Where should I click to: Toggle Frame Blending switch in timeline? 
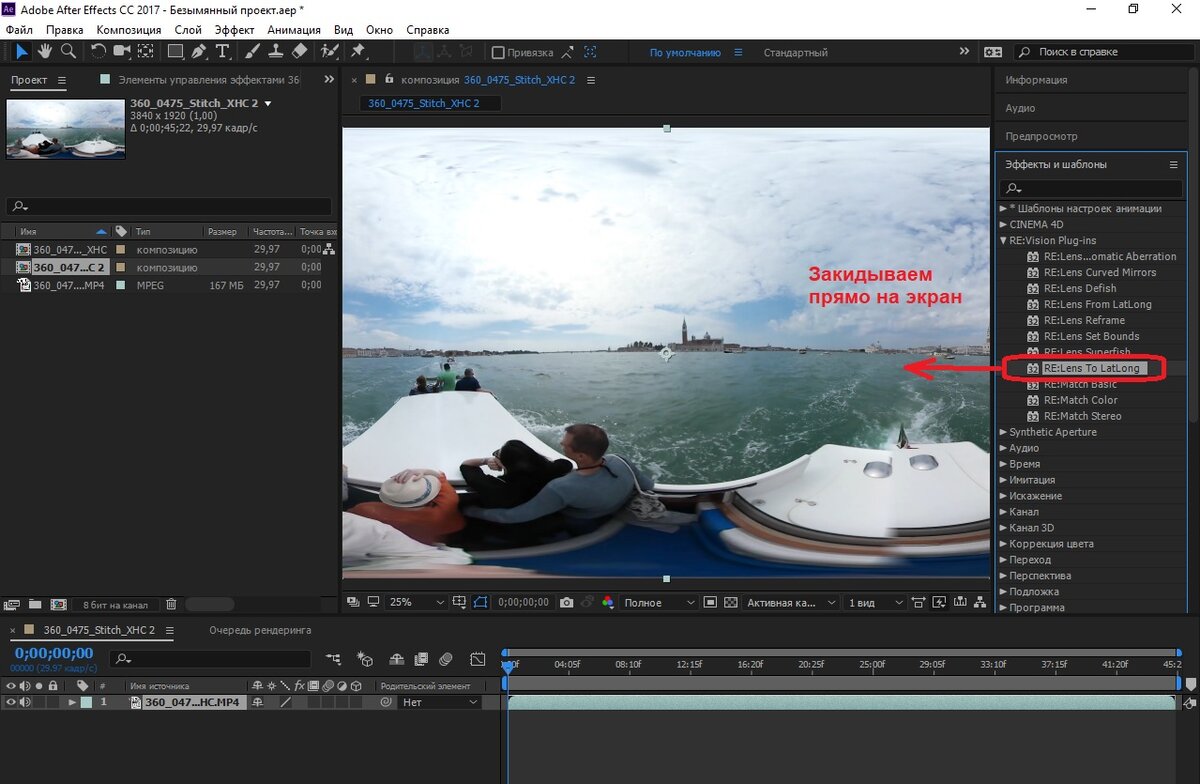(421, 659)
